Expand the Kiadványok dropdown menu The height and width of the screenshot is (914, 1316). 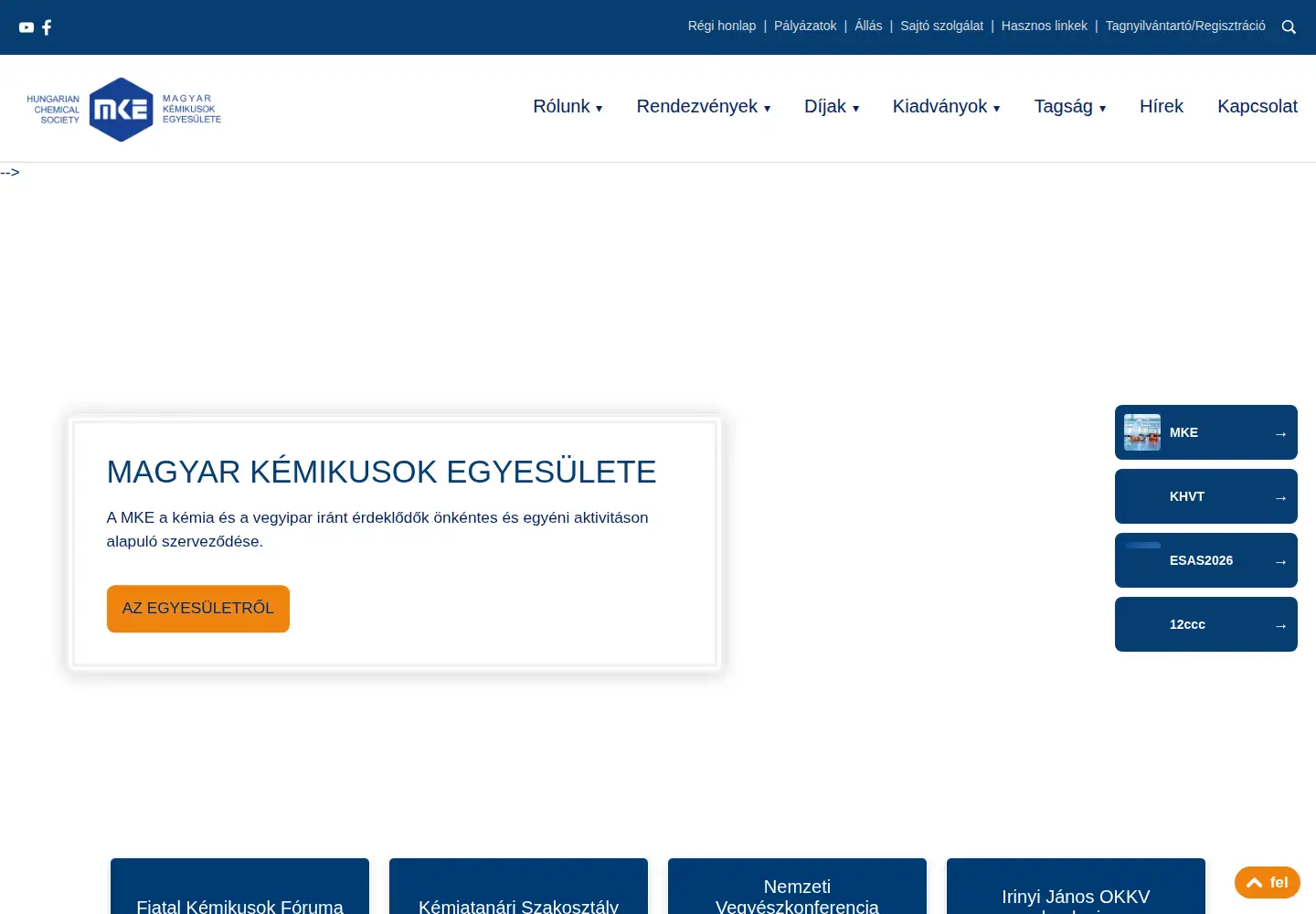[947, 107]
